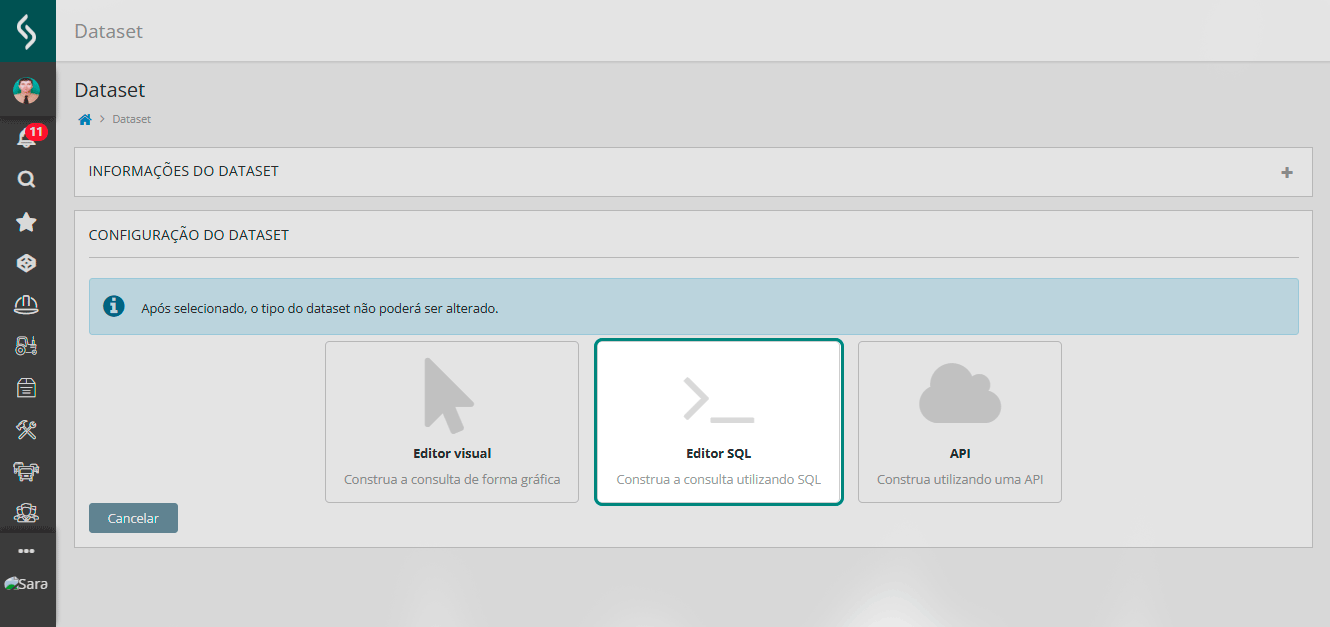Expand Informações do Dataset with plus

[1287, 172]
